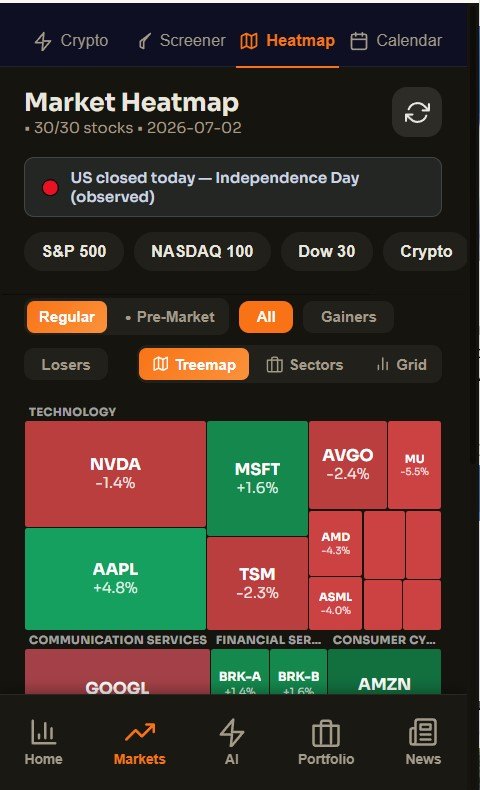480x790 pixels.
Task: Open the News section icon
Action: click(x=423, y=742)
